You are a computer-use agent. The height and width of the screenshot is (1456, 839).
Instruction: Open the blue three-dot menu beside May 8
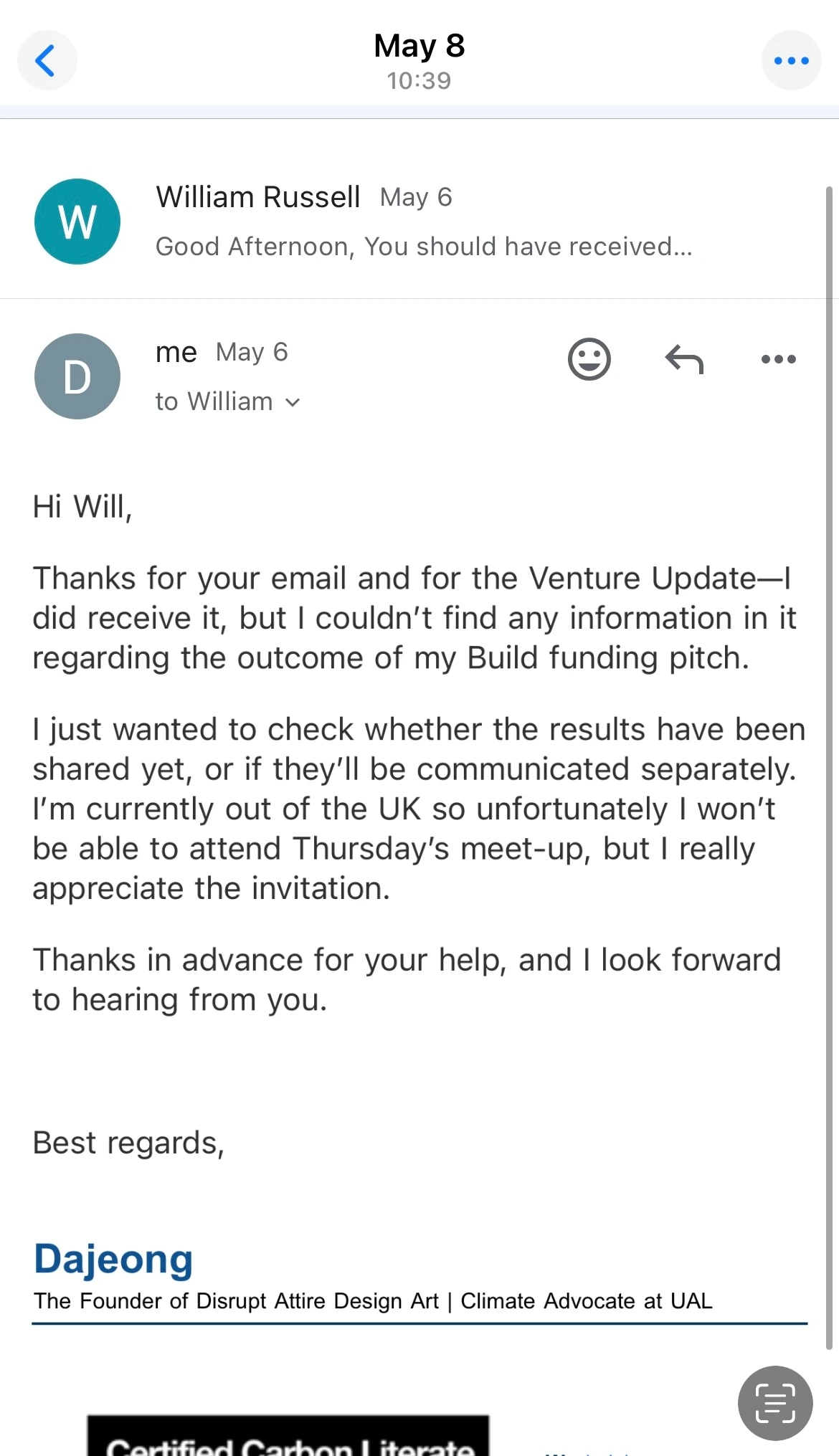[791, 60]
